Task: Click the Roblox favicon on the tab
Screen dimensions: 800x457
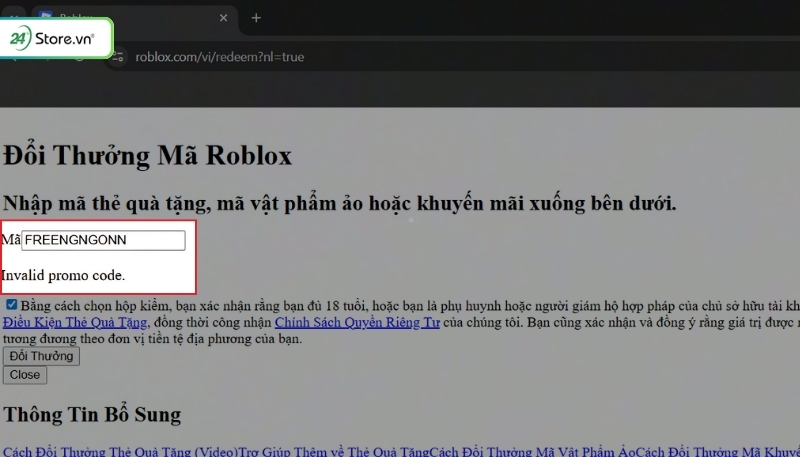Action: (x=44, y=18)
